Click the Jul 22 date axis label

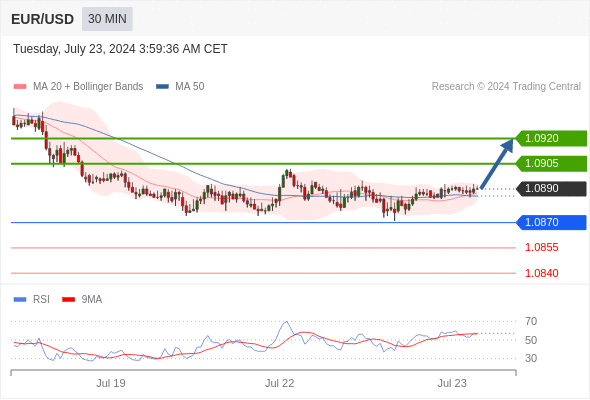pos(279,383)
